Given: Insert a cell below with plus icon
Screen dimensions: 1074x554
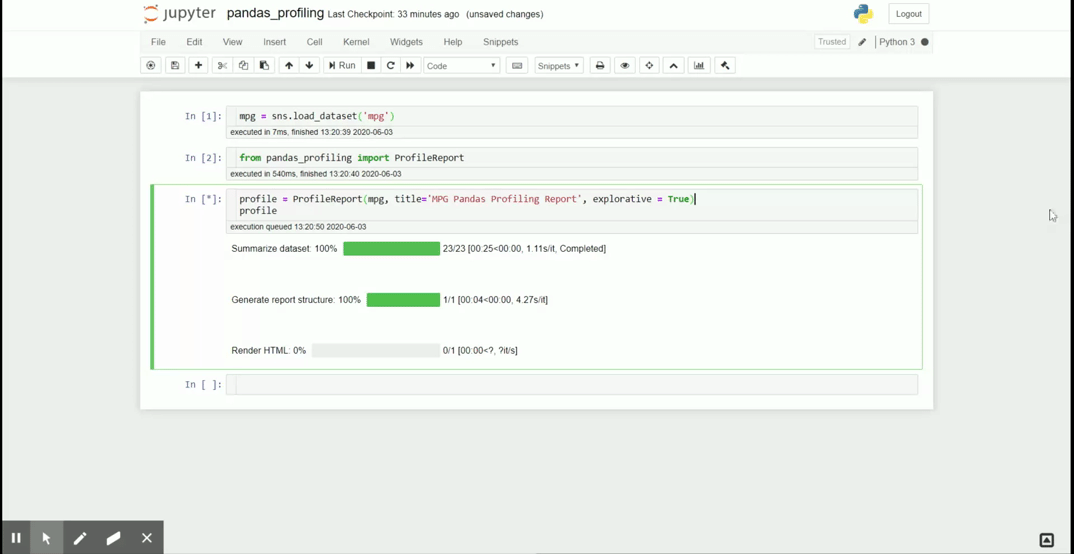Looking at the screenshot, I should pyautogui.click(x=198, y=66).
